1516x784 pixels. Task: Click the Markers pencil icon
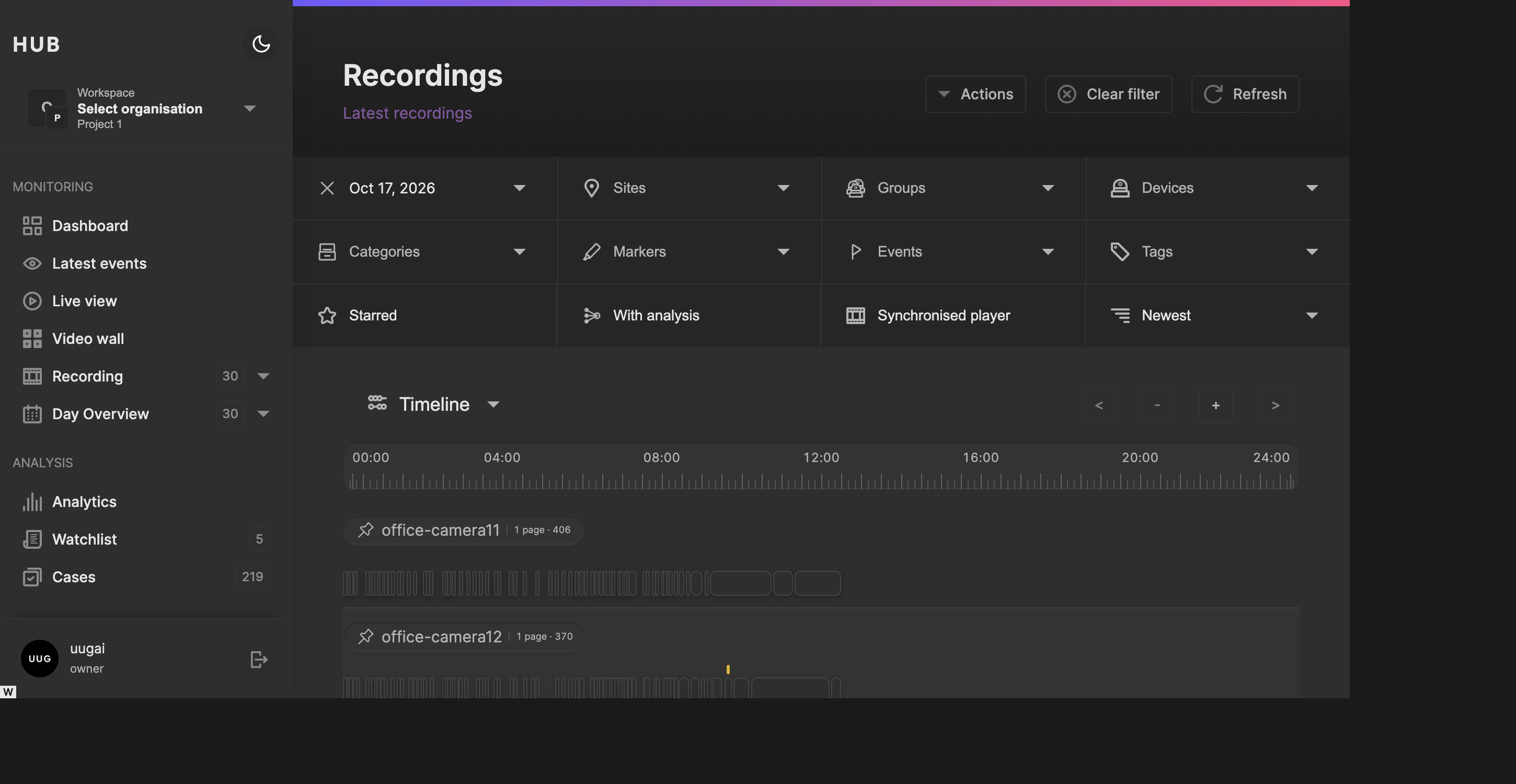click(x=591, y=252)
